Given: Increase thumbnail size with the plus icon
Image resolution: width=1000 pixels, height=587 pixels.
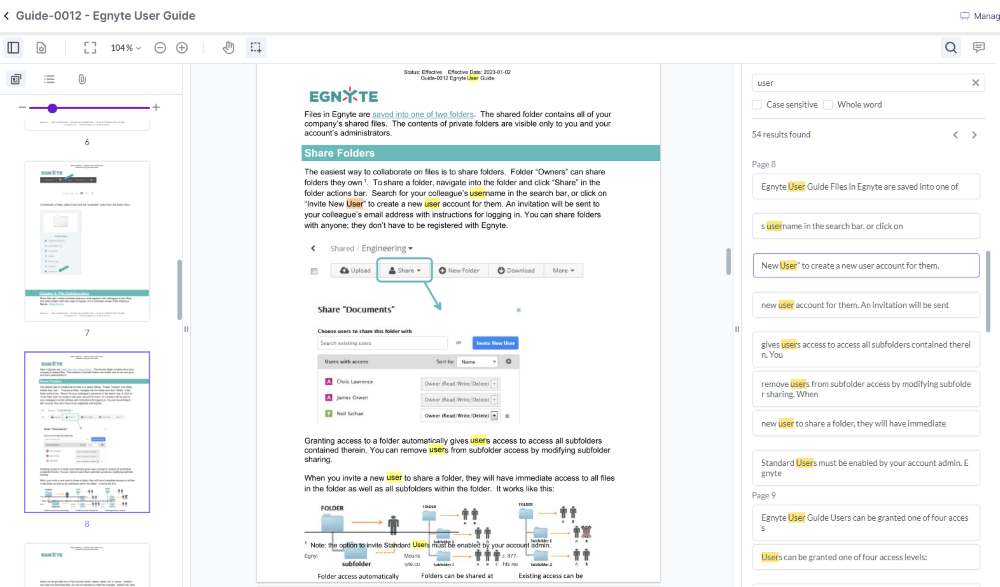Looking at the screenshot, I should [x=156, y=108].
